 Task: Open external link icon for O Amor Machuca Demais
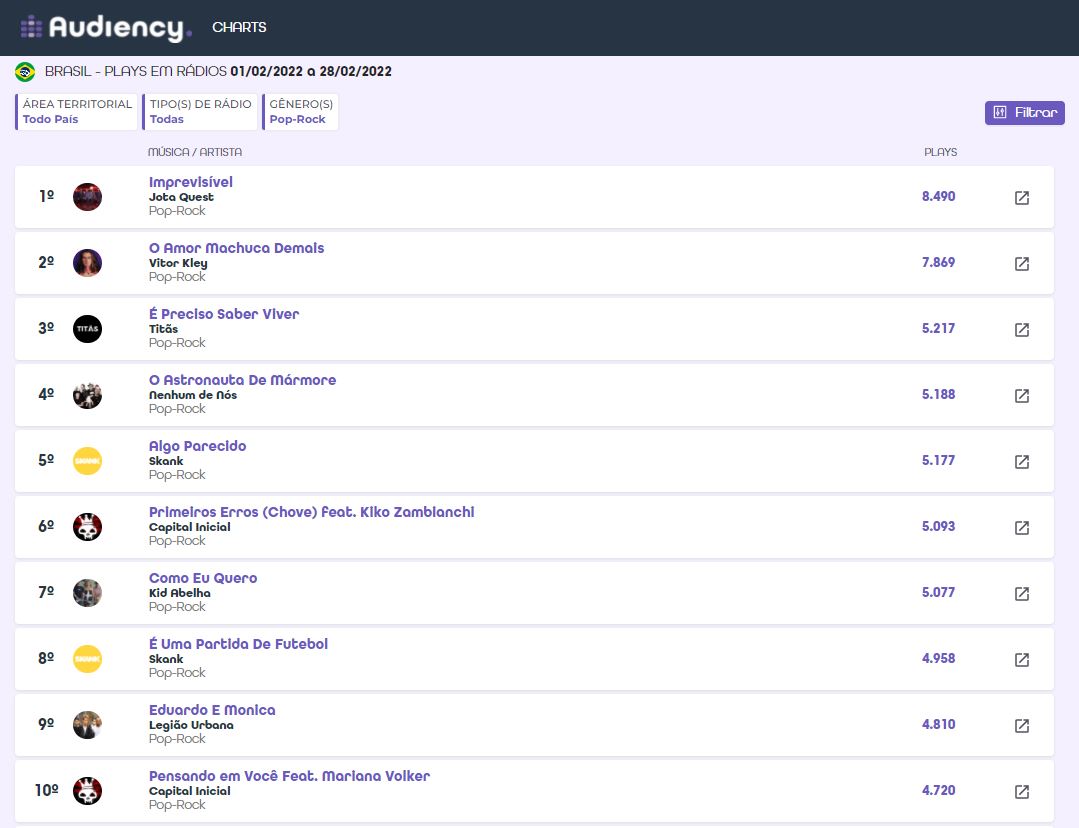click(x=1021, y=264)
